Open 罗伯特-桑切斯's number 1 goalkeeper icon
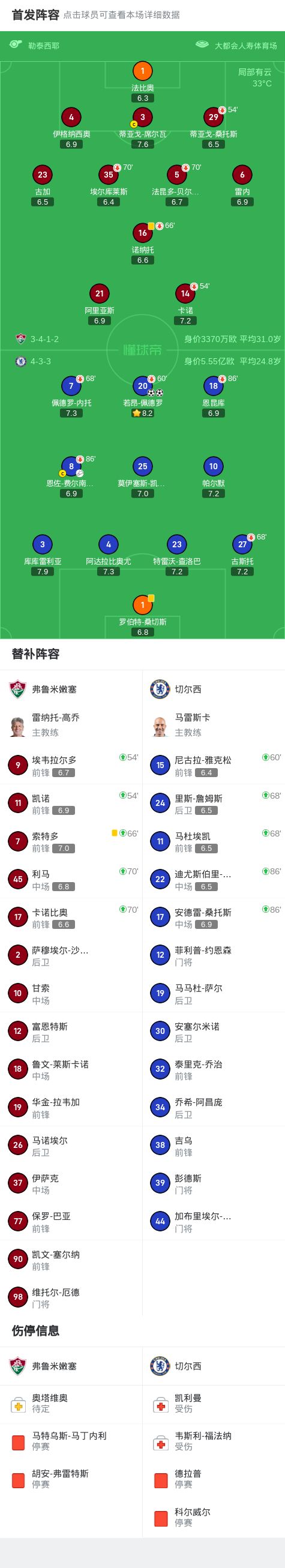285x1568 pixels. point(143,605)
